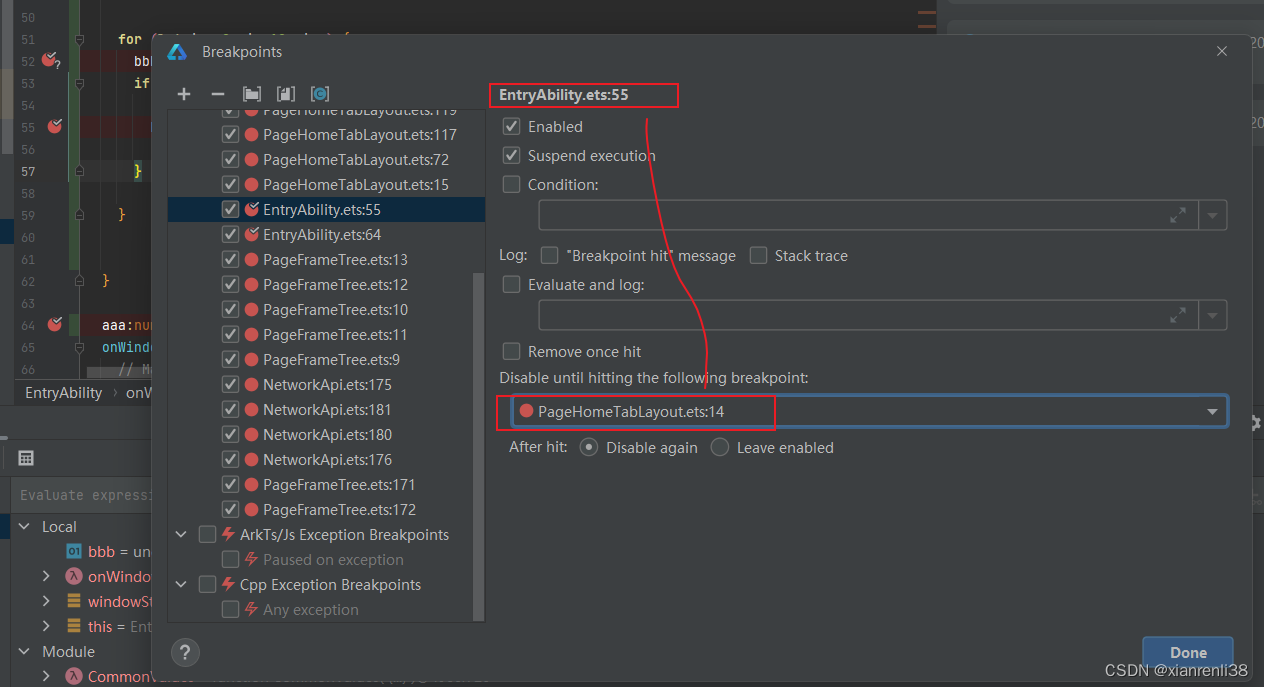Expand Condition field with expand arrows icon

(1179, 214)
